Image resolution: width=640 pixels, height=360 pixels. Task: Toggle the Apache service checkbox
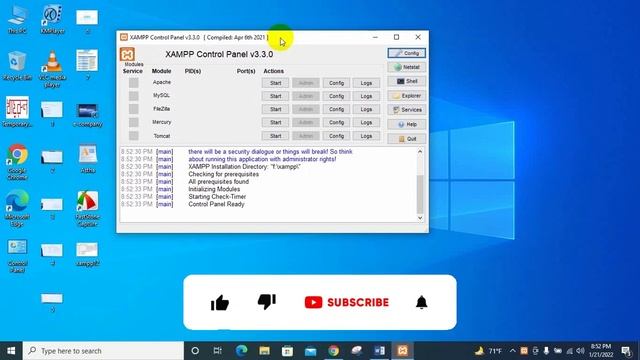[x=133, y=83]
